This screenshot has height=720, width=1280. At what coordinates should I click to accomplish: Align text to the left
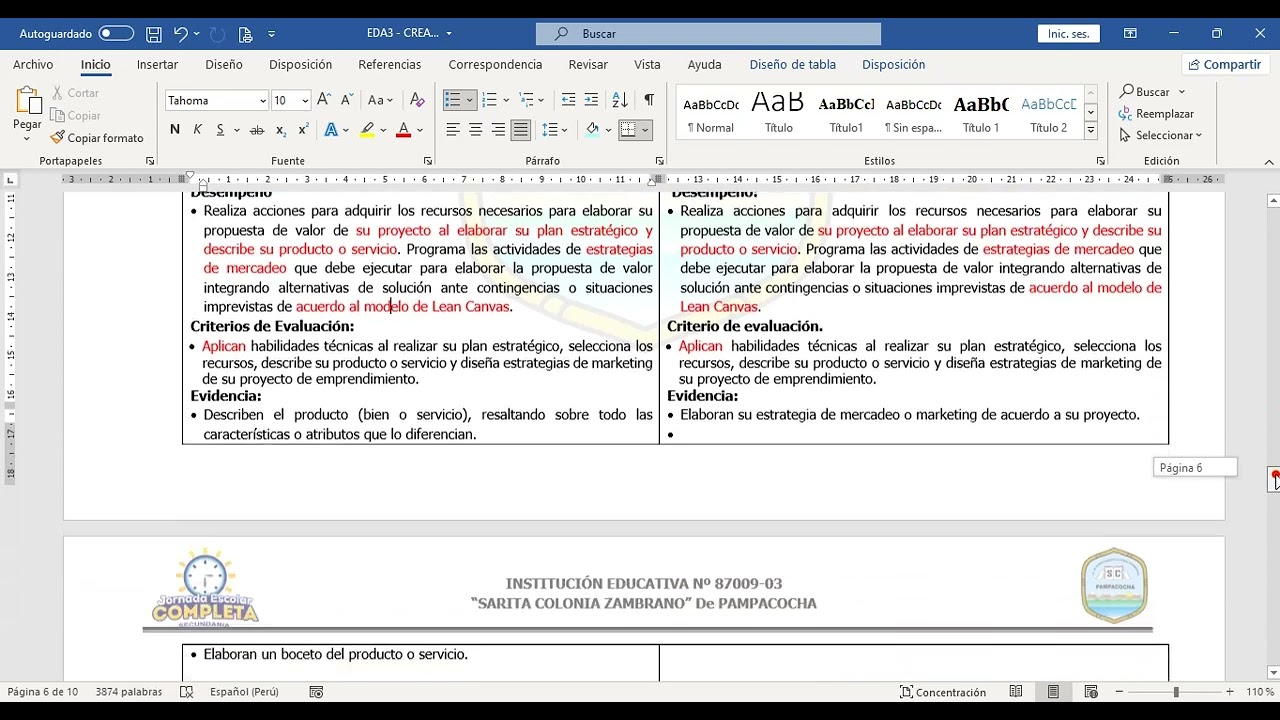point(453,130)
